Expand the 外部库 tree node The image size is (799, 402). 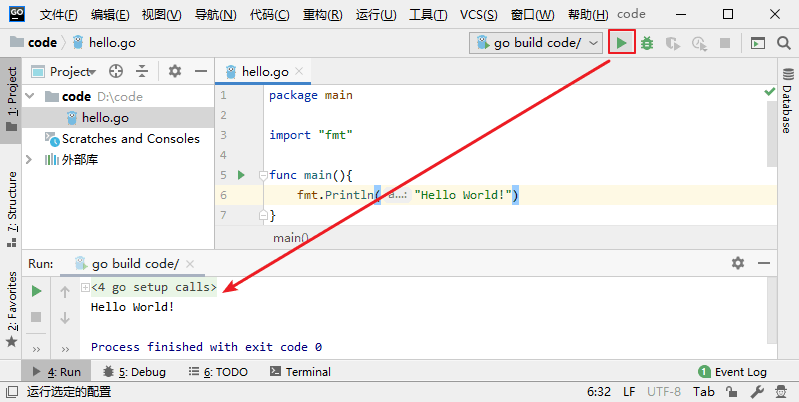pyautogui.click(x=29, y=159)
